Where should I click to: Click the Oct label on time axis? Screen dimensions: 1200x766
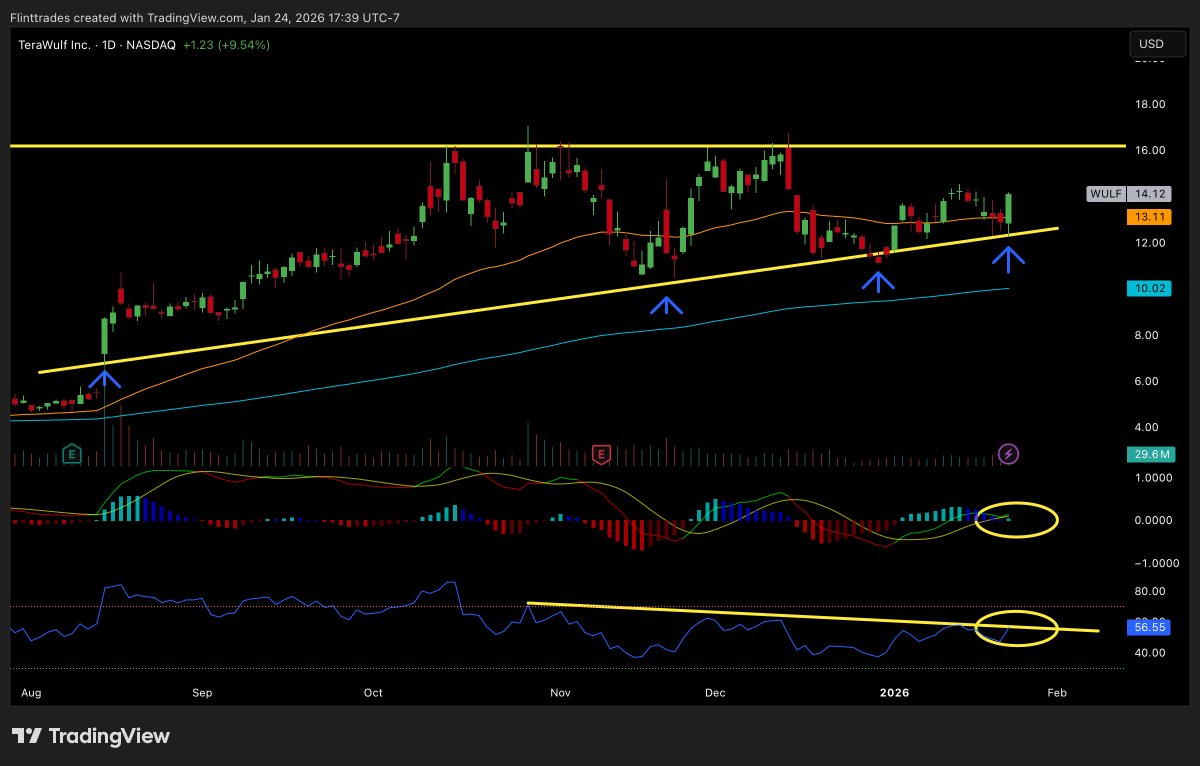point(373,692)
